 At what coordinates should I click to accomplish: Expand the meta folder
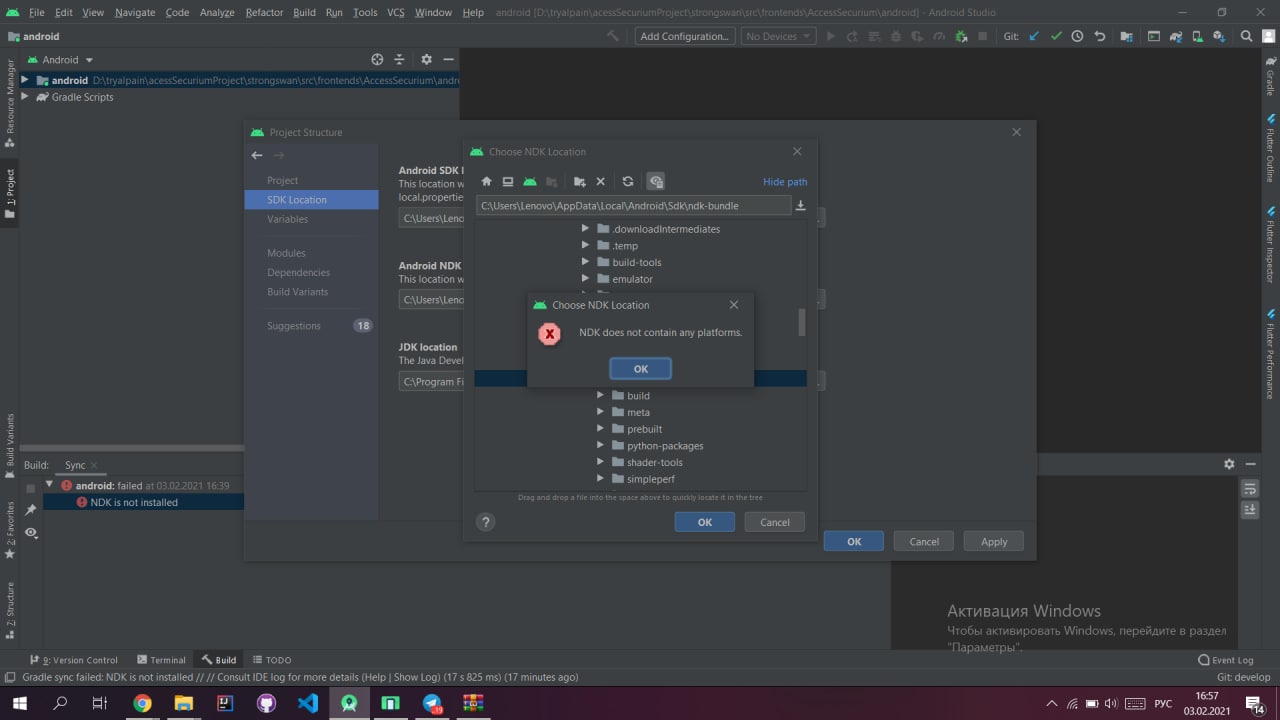click(601, 412)
